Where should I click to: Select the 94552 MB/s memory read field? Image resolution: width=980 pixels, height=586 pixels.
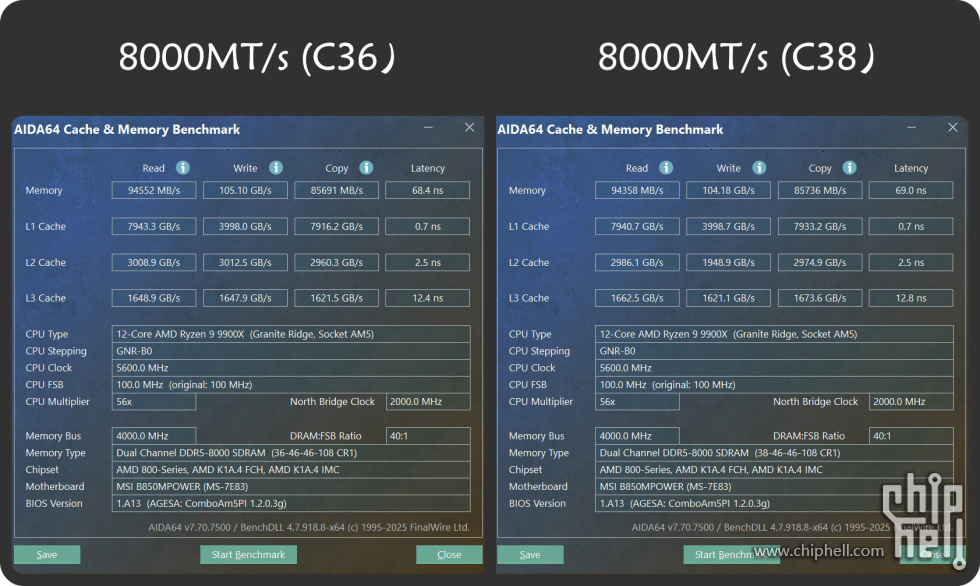(153, 190)
